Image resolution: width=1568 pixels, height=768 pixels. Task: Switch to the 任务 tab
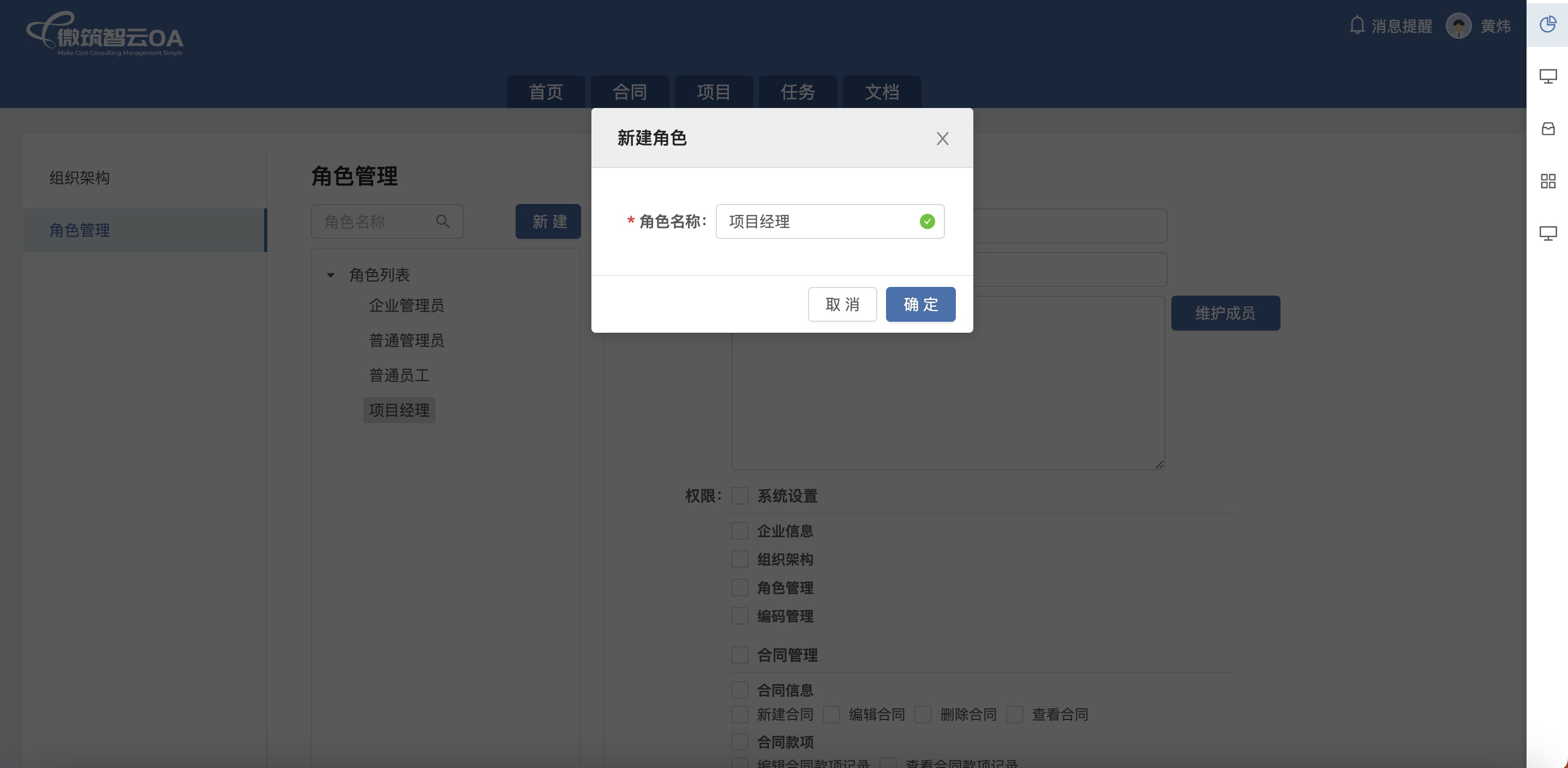point(798,92)
